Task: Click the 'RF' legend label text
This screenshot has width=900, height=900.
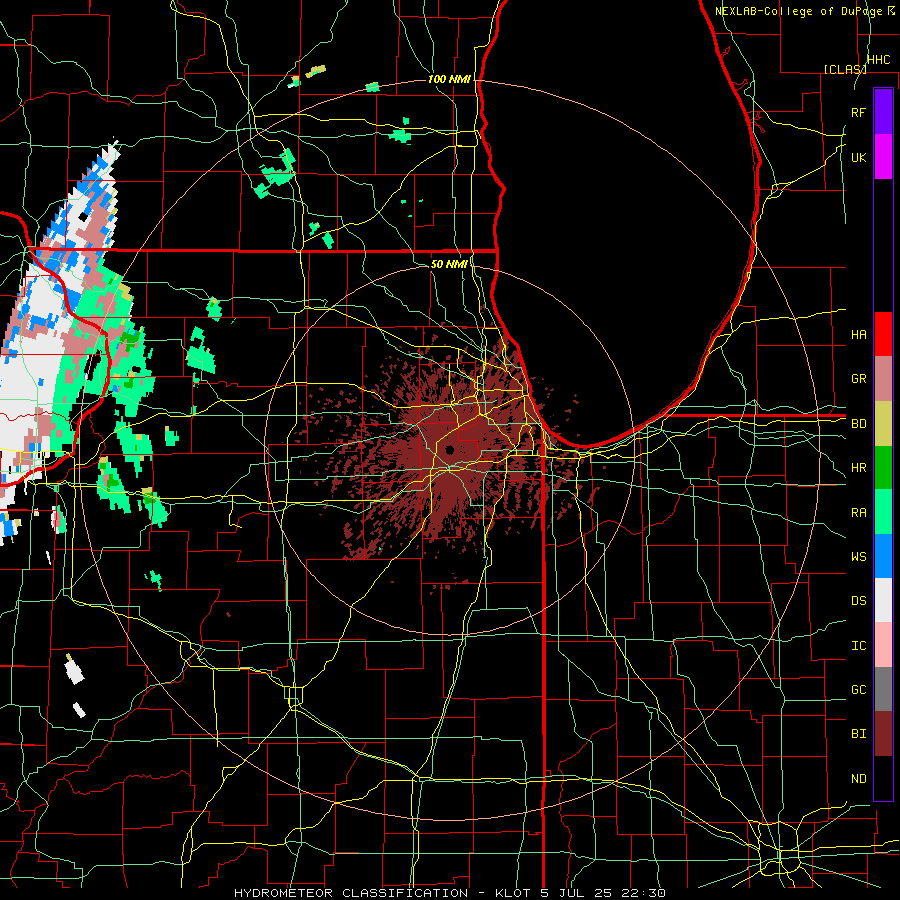Action: [x=859, y=112]
